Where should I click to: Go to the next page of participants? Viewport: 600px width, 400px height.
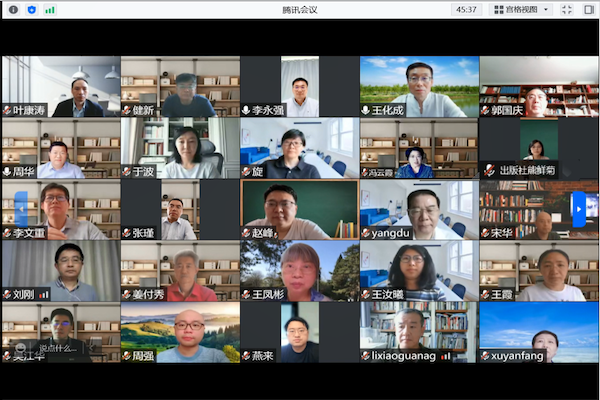tap(578, 209)
